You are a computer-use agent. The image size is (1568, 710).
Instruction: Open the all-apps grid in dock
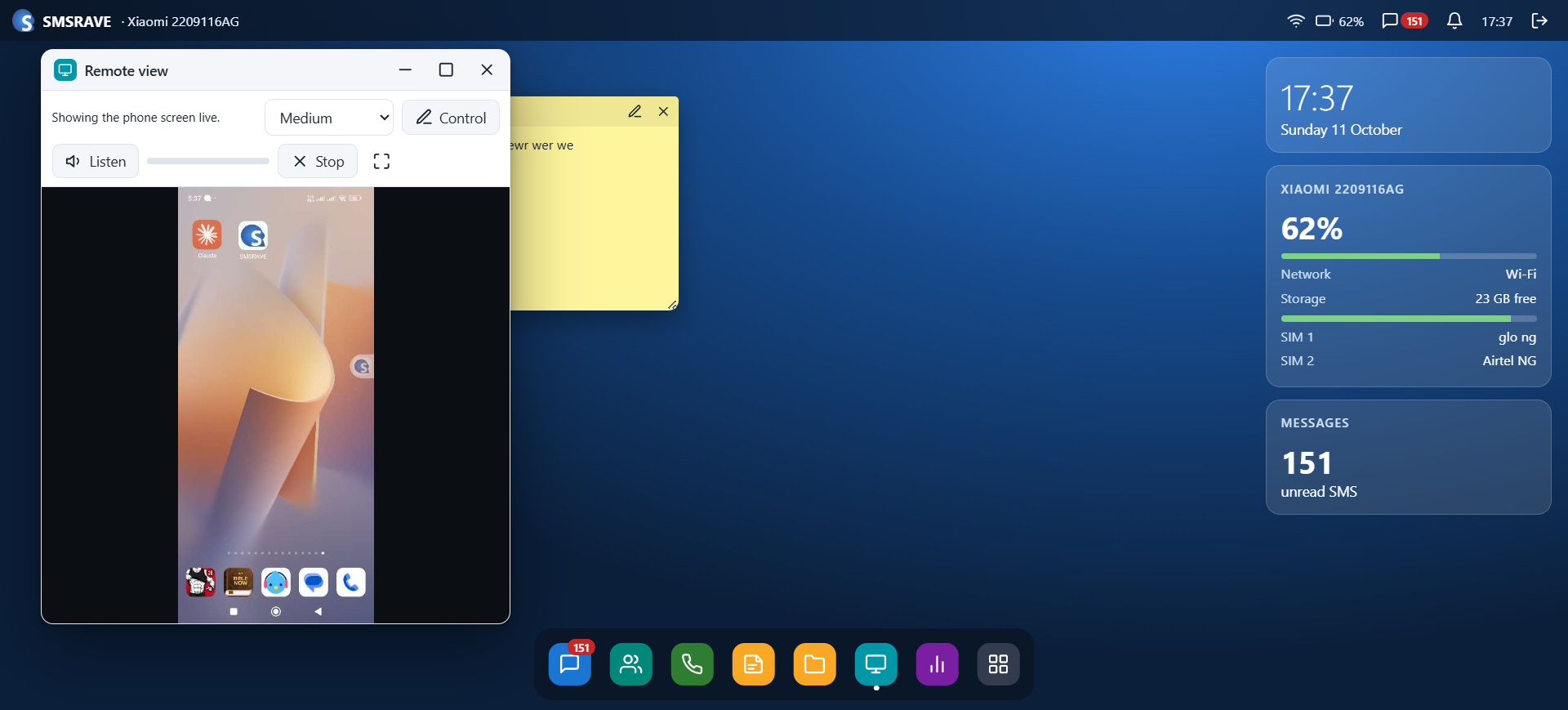coord(998,664)
